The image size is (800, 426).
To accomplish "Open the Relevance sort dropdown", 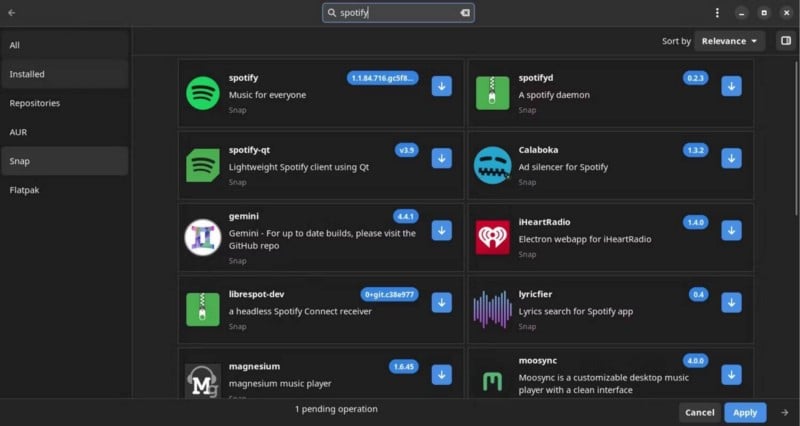I will click(x=729, y=41).
